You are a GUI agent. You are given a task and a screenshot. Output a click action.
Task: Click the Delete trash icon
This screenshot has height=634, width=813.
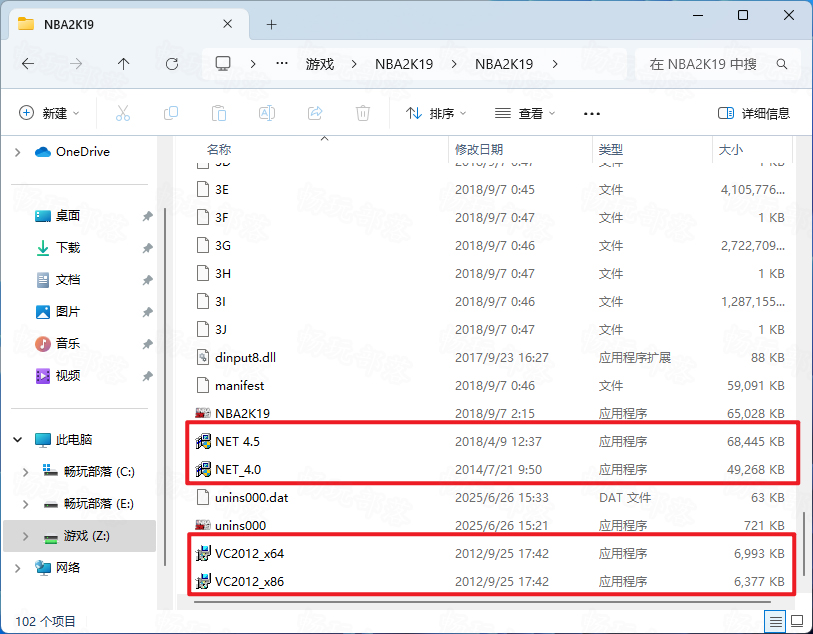point(363,113)
